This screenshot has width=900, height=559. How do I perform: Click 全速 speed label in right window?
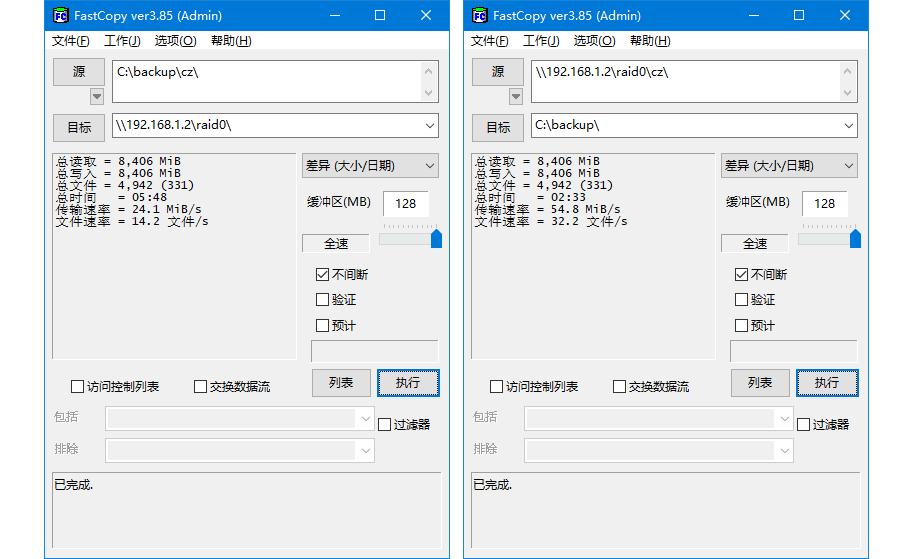tap(755, 243)
